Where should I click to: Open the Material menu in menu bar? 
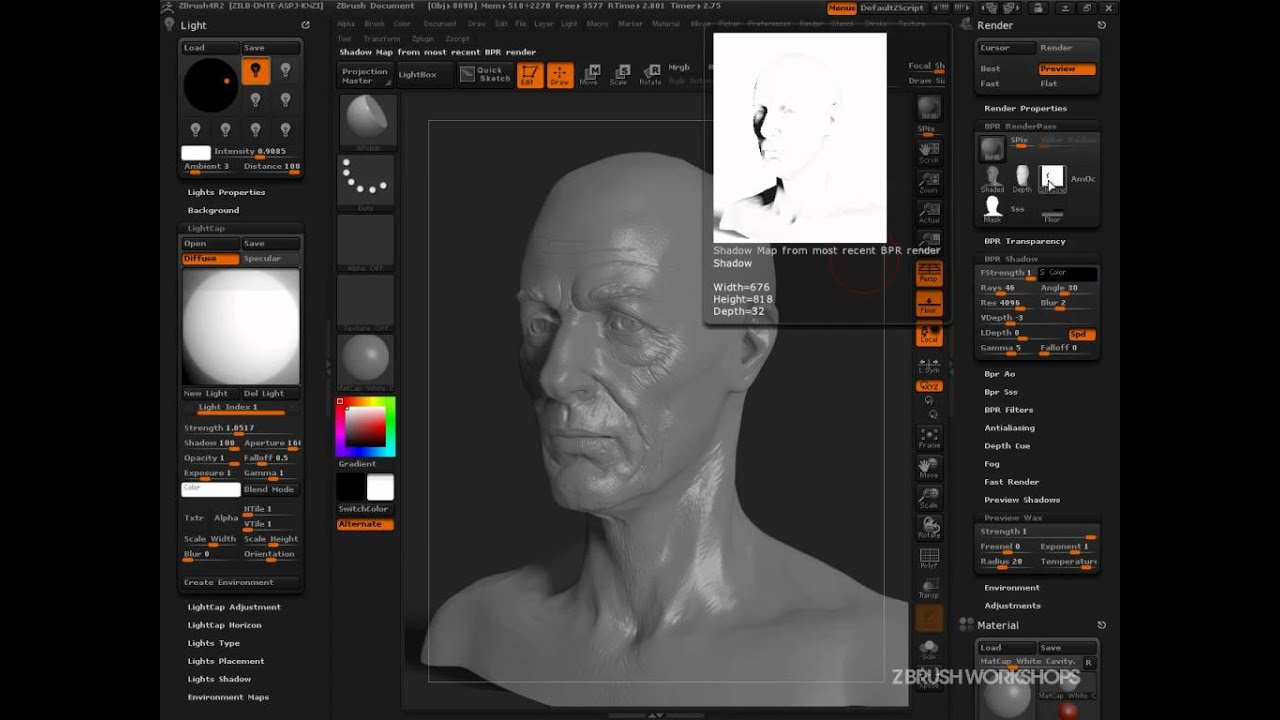pos(665,23)
